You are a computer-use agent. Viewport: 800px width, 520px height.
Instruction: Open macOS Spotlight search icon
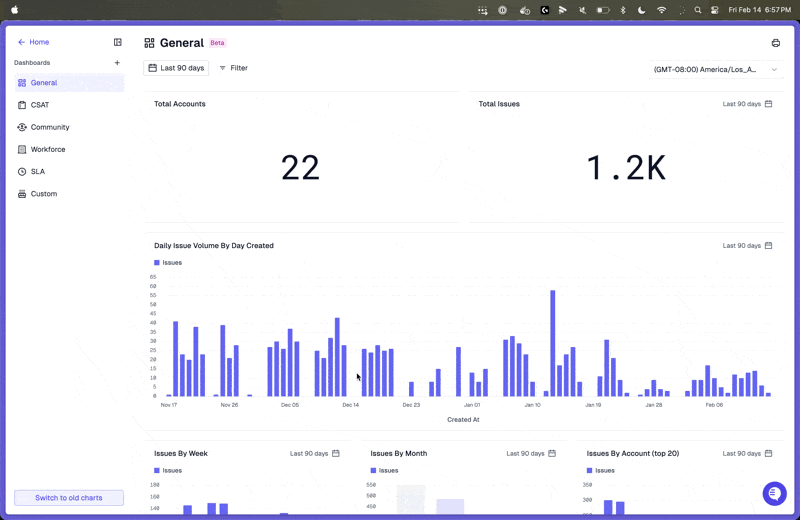coord(697,10)
